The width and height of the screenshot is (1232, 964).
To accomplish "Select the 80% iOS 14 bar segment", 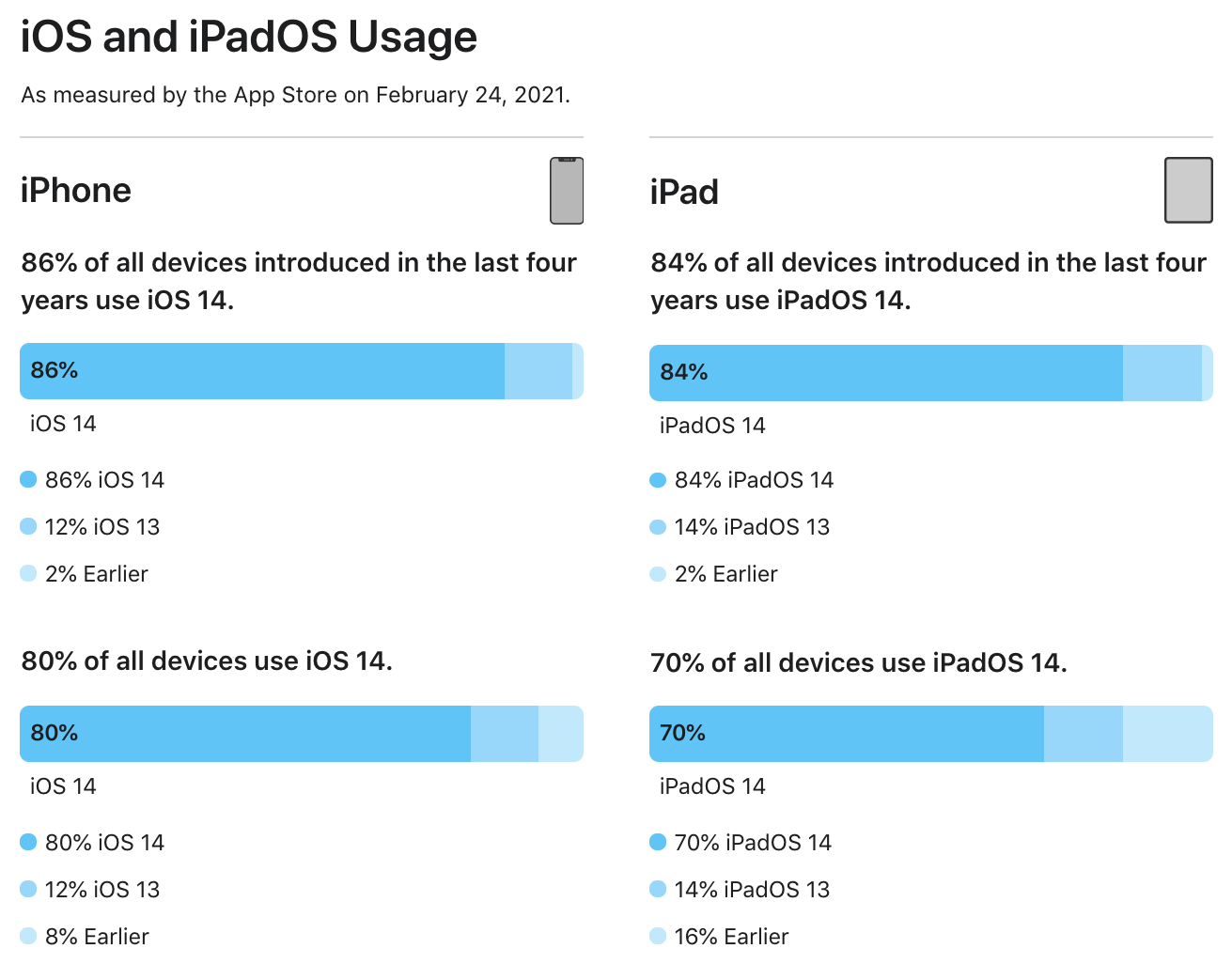I will [245, 734].
